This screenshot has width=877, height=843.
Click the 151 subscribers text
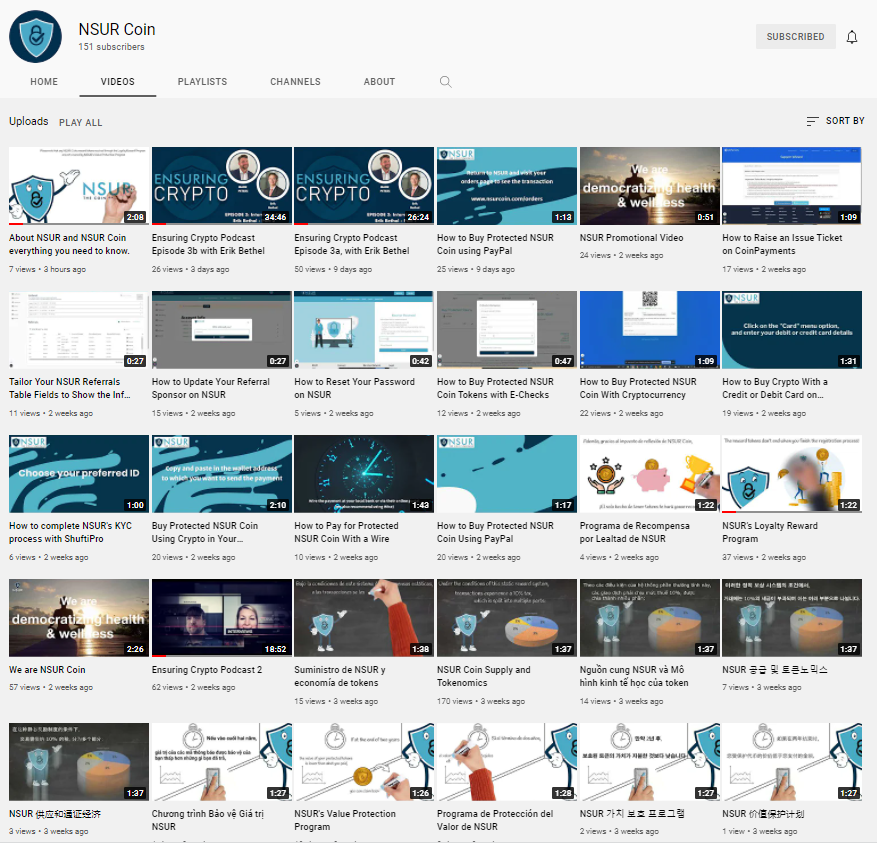pyautogui.click(x=111, y=47)
